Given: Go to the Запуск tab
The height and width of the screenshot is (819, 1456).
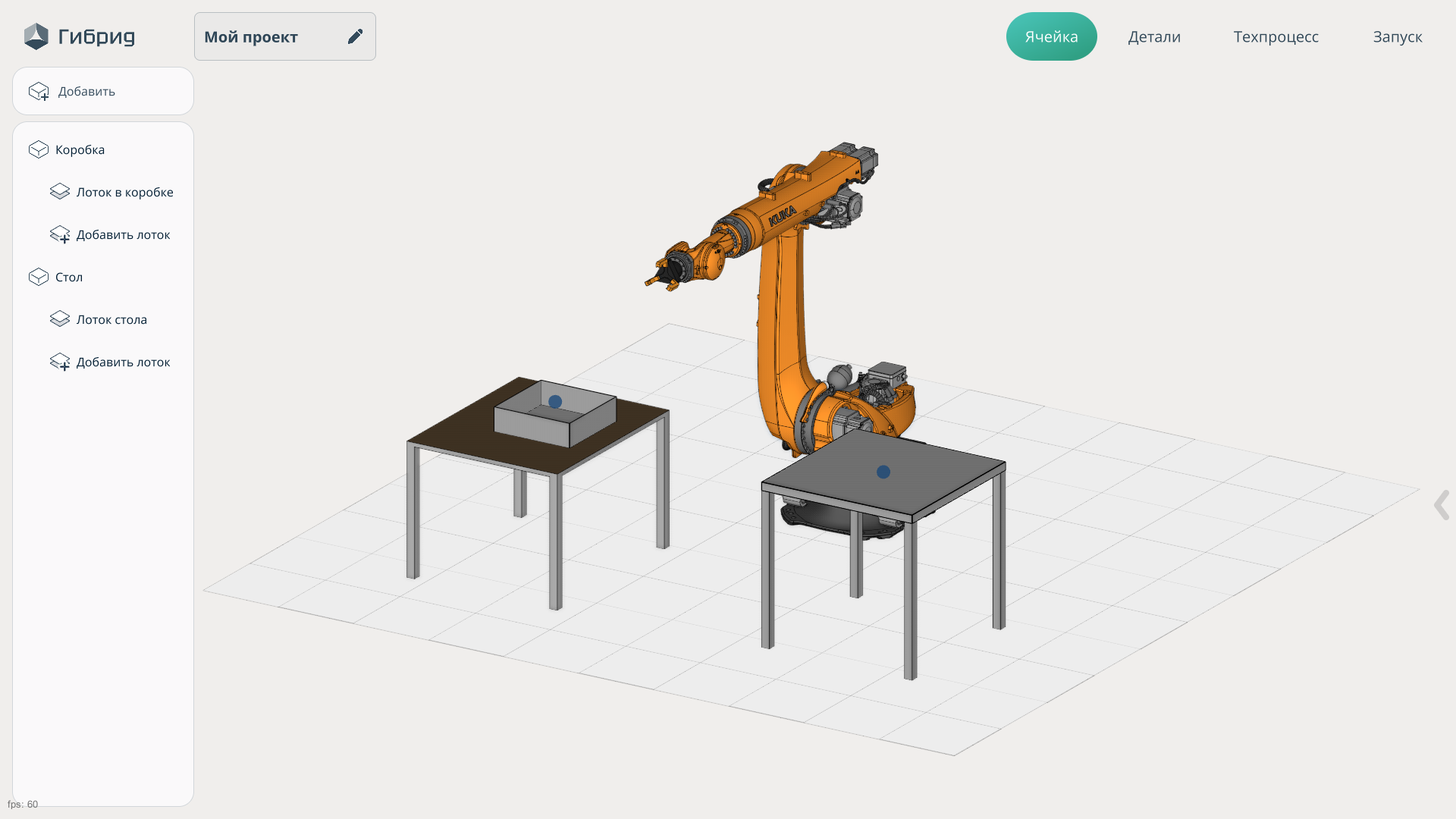Looking at the screenshot, I should point(1397,36).
